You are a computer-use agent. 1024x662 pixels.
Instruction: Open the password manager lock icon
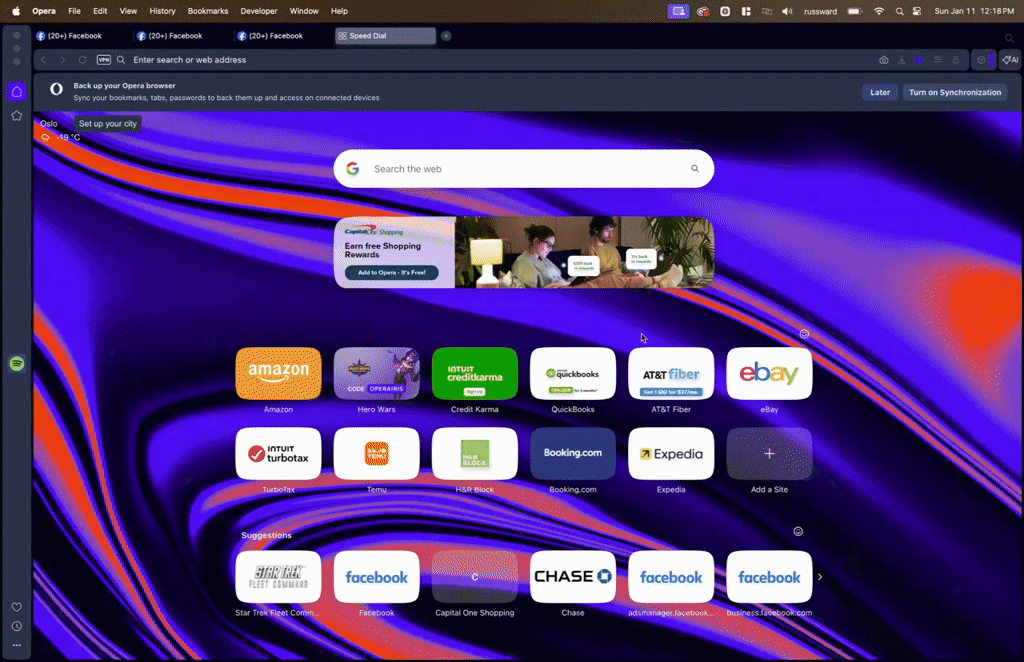[956, 60]
